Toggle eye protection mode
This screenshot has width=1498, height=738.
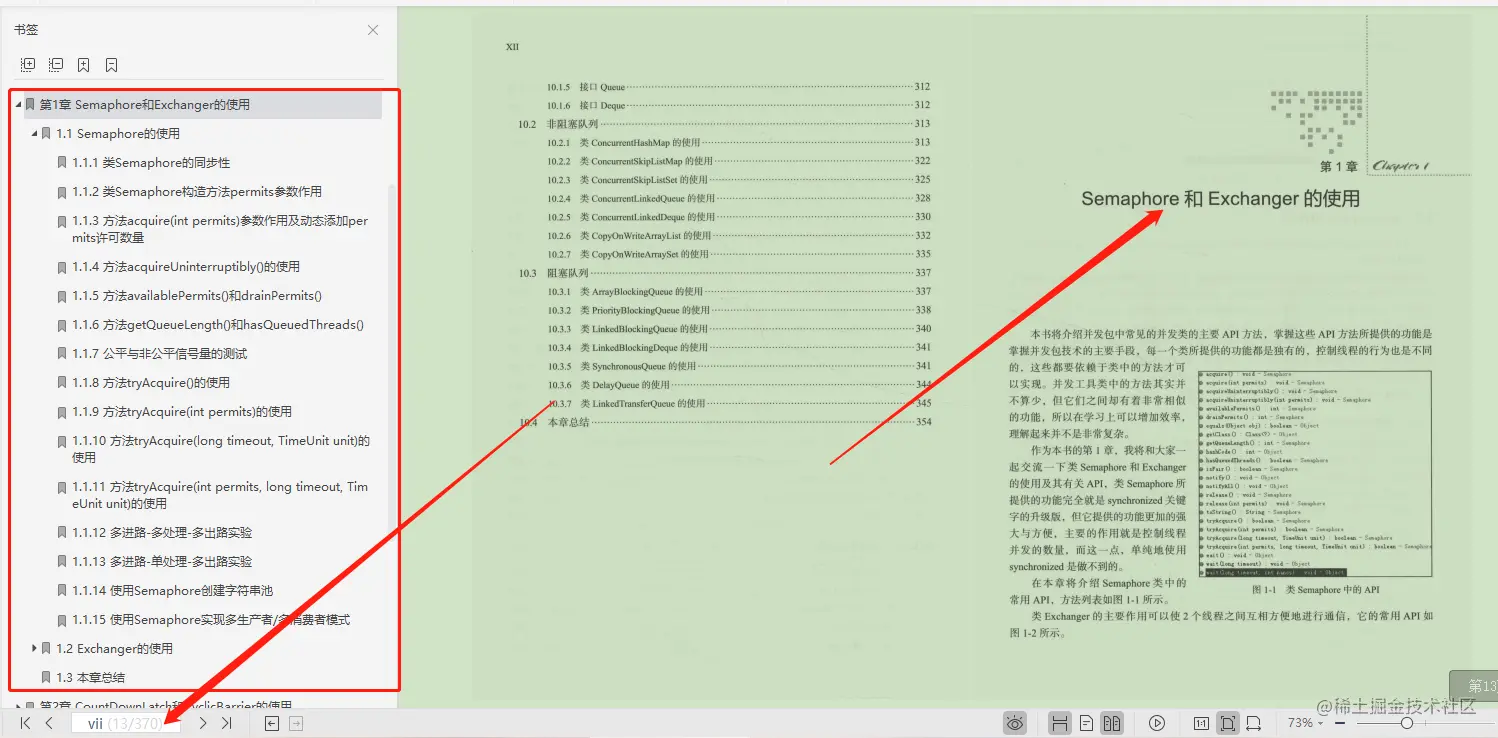tap(1016, 723)
